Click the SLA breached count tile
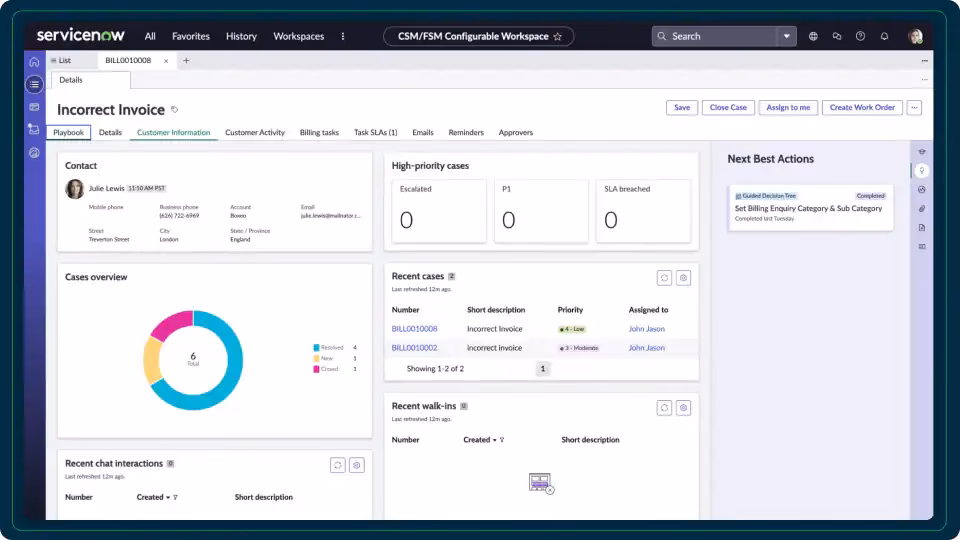This screenshot has height=540, width=960. [643, 211]
